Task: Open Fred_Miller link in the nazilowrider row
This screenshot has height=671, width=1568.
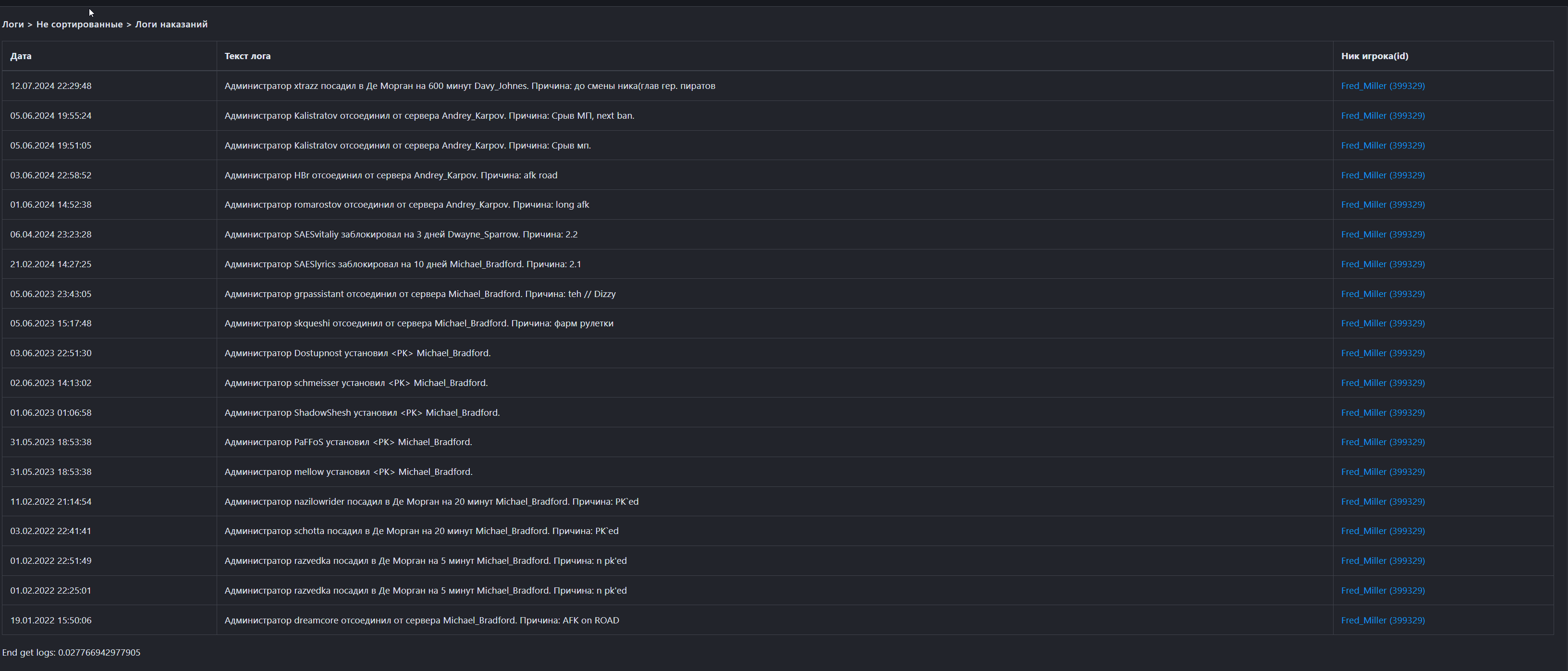Action: (x=1383, y=502)
